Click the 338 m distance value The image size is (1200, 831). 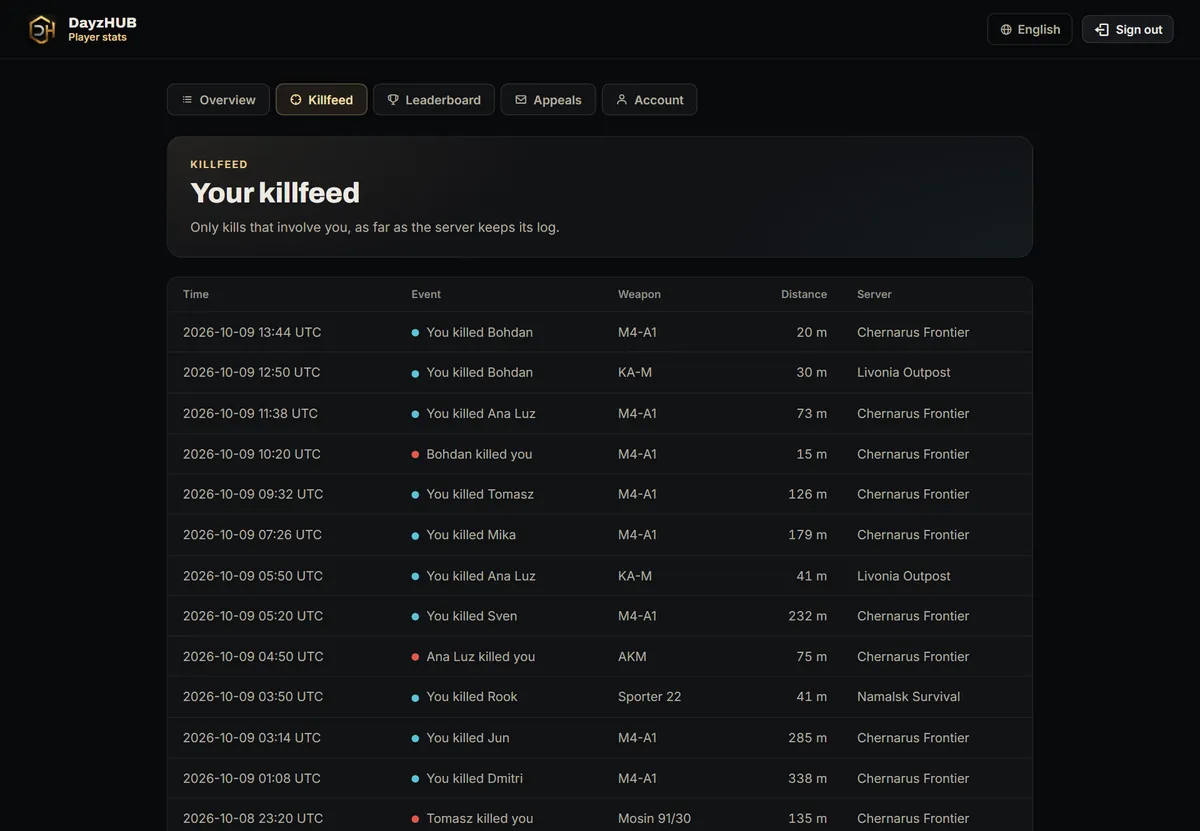pos(807,778)
